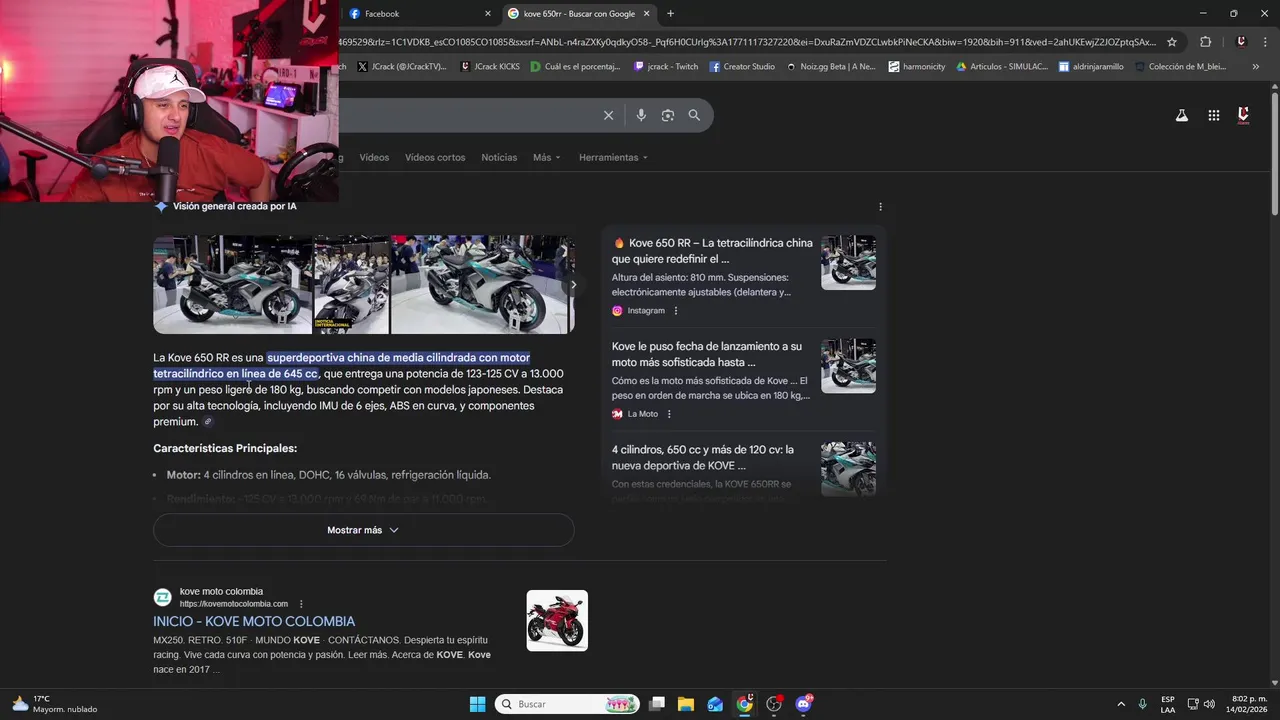1280x720 pixels.
Task: Open OBS Studio from taskbar
Action: tap(774, 704)
